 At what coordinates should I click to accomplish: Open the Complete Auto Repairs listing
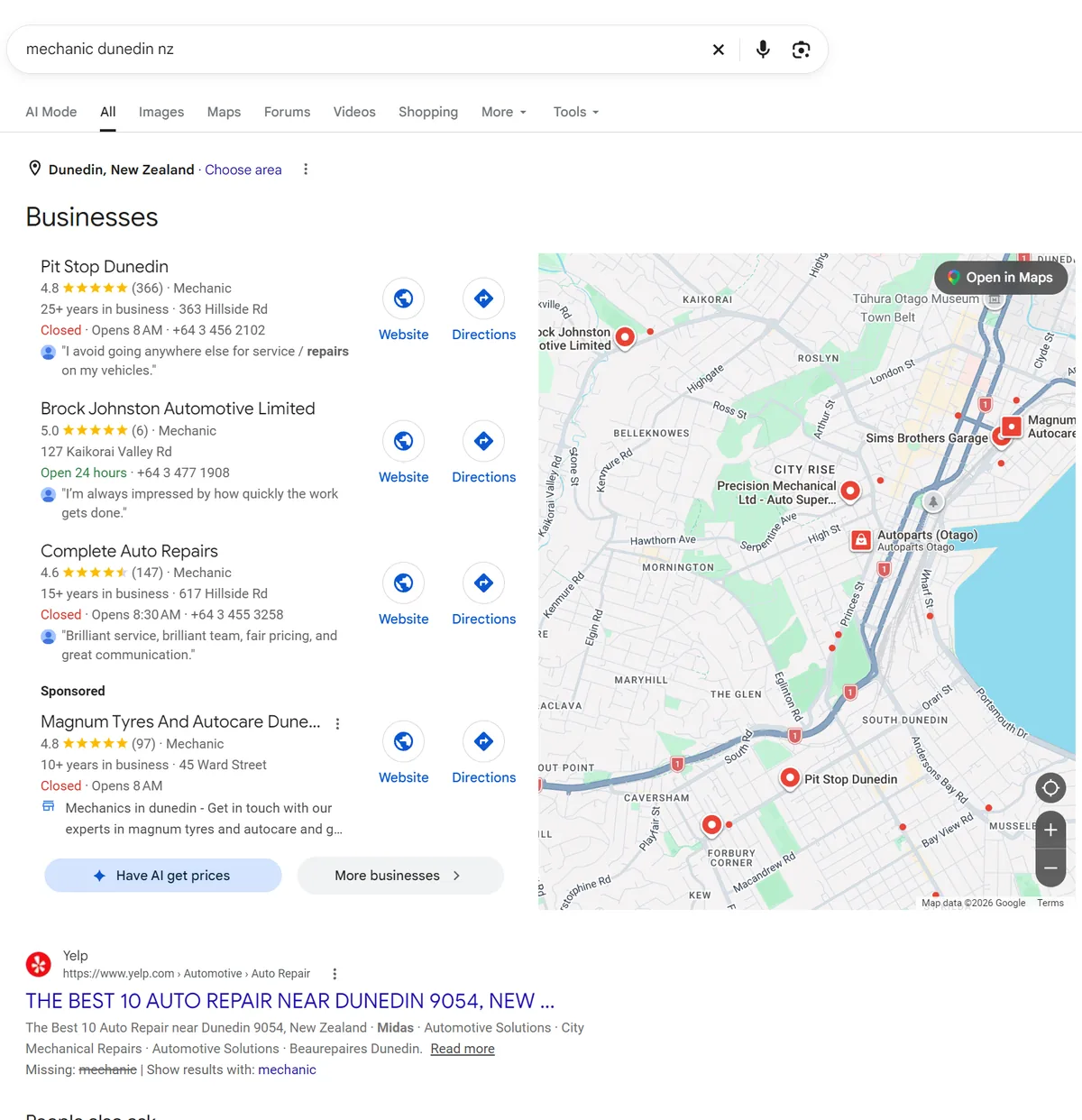coord(129,551)
